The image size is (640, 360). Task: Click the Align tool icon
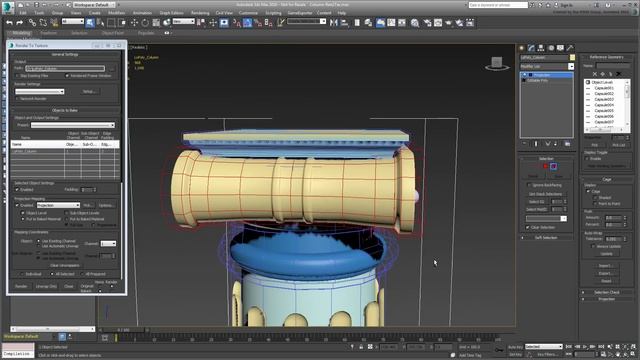pyautogui.click(x=344, y=23)
